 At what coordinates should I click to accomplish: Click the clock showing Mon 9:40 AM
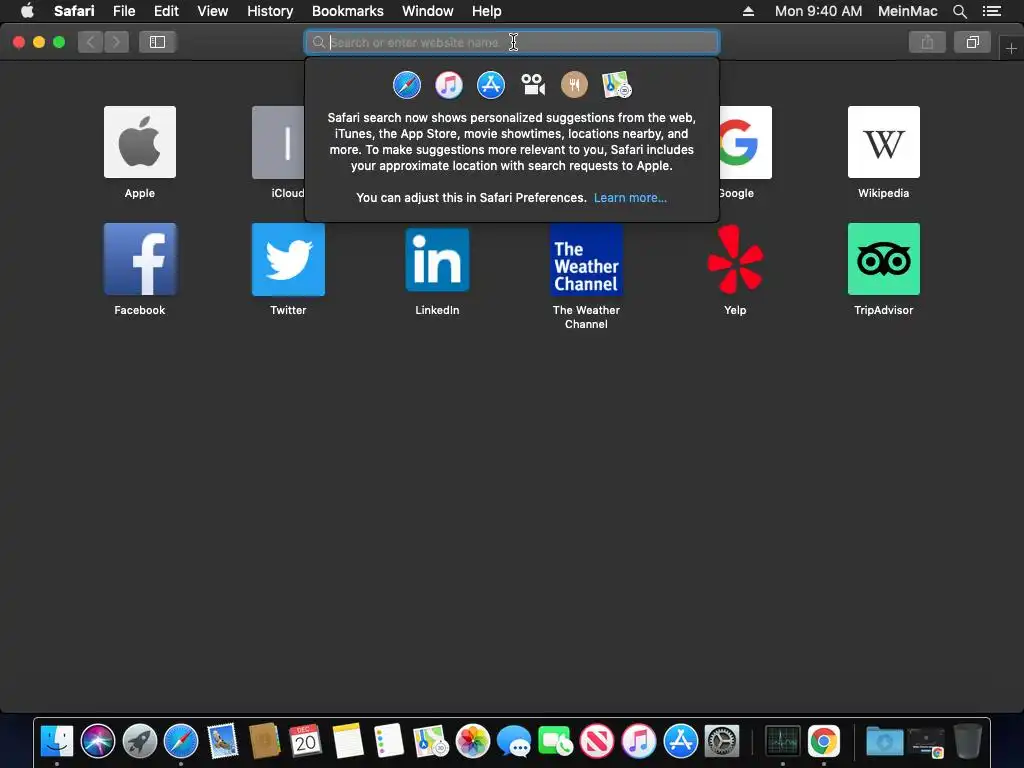pos(818,11)
